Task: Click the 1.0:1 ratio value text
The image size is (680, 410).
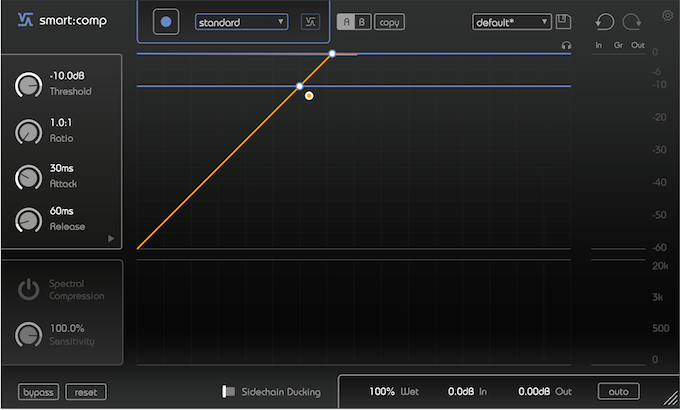Action: click(61, 122)
